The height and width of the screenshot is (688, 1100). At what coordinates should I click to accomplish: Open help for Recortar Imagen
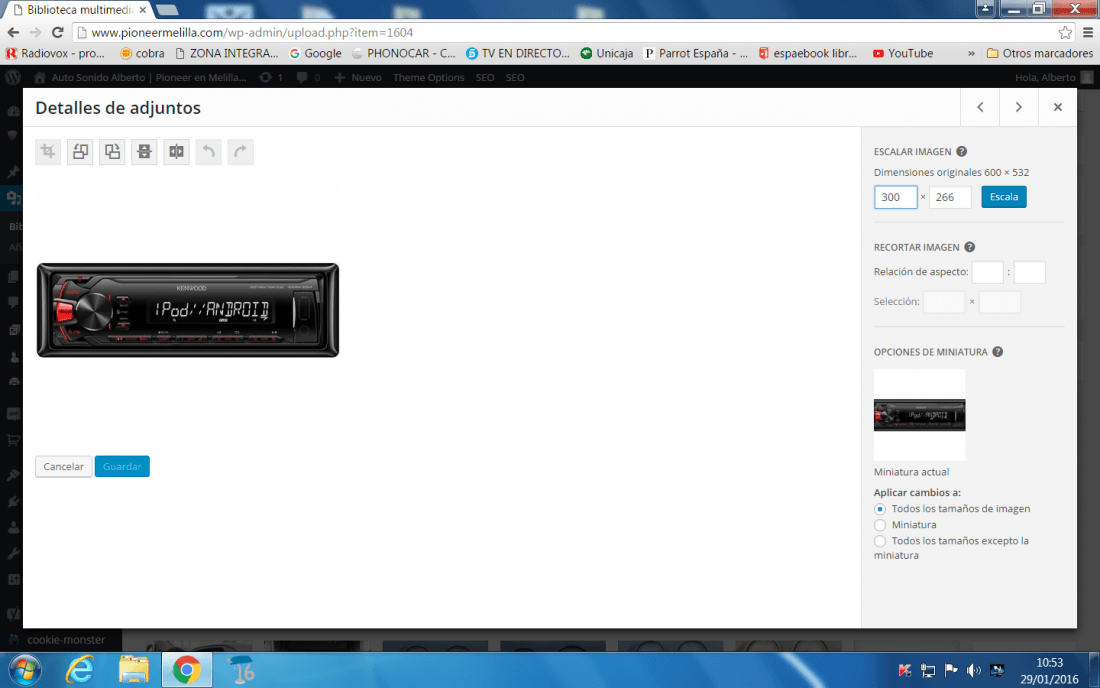coord(970,247)
